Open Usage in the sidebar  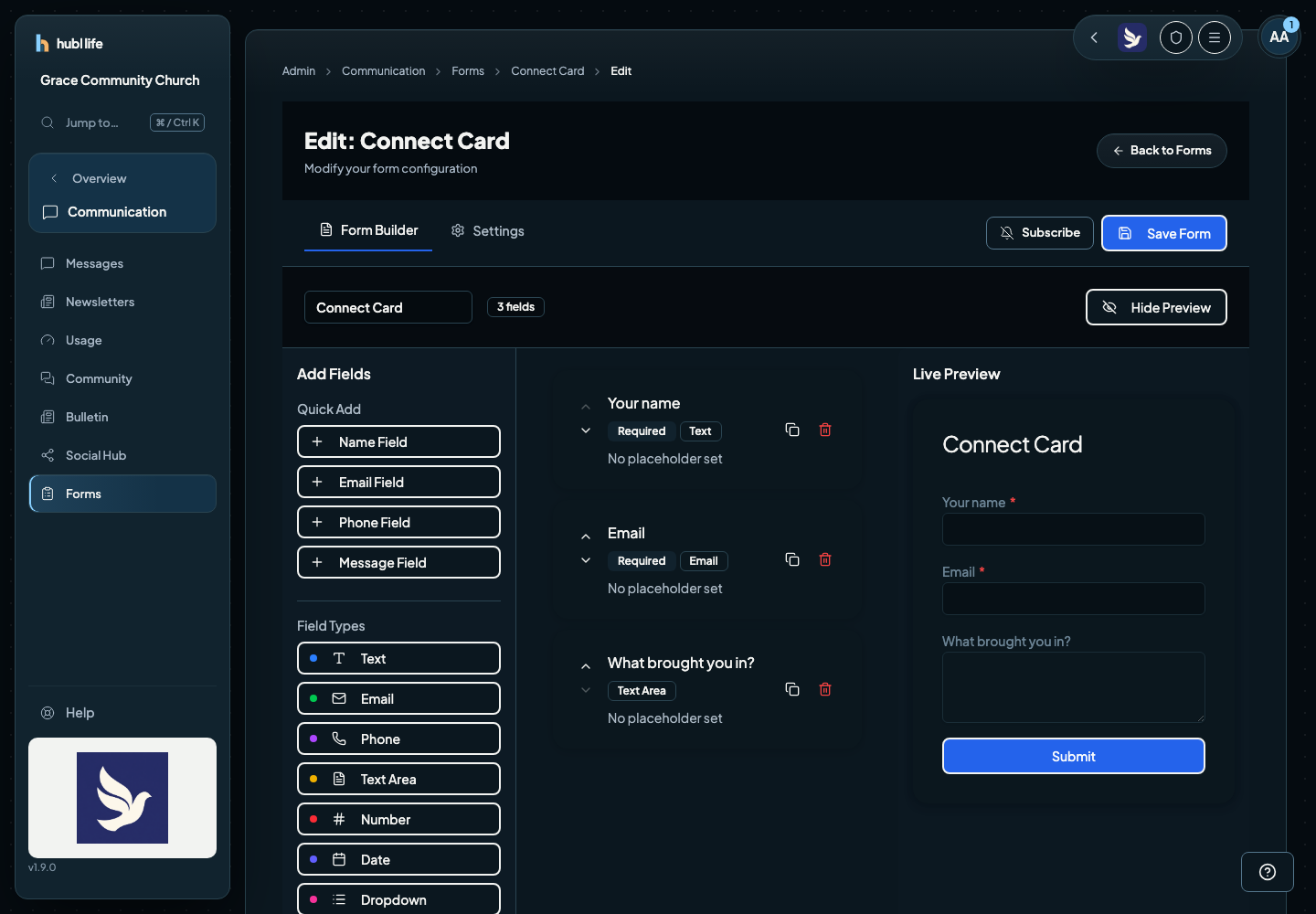click(122, 340)
